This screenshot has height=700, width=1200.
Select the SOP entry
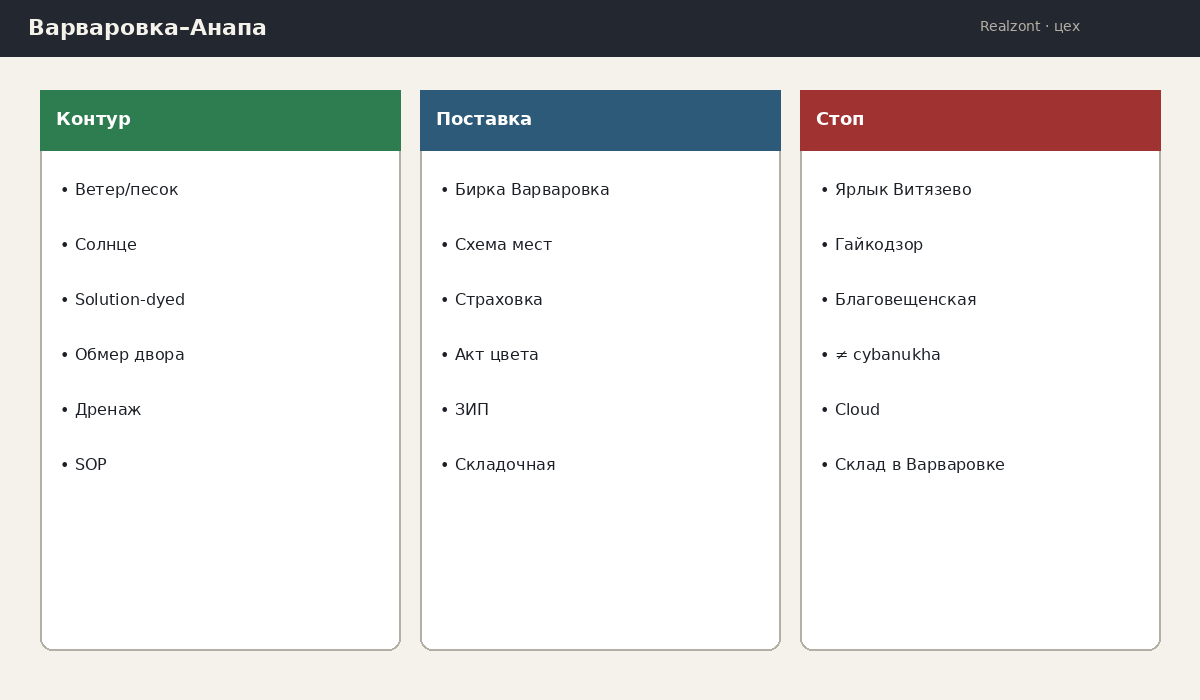tap(83, 465)
